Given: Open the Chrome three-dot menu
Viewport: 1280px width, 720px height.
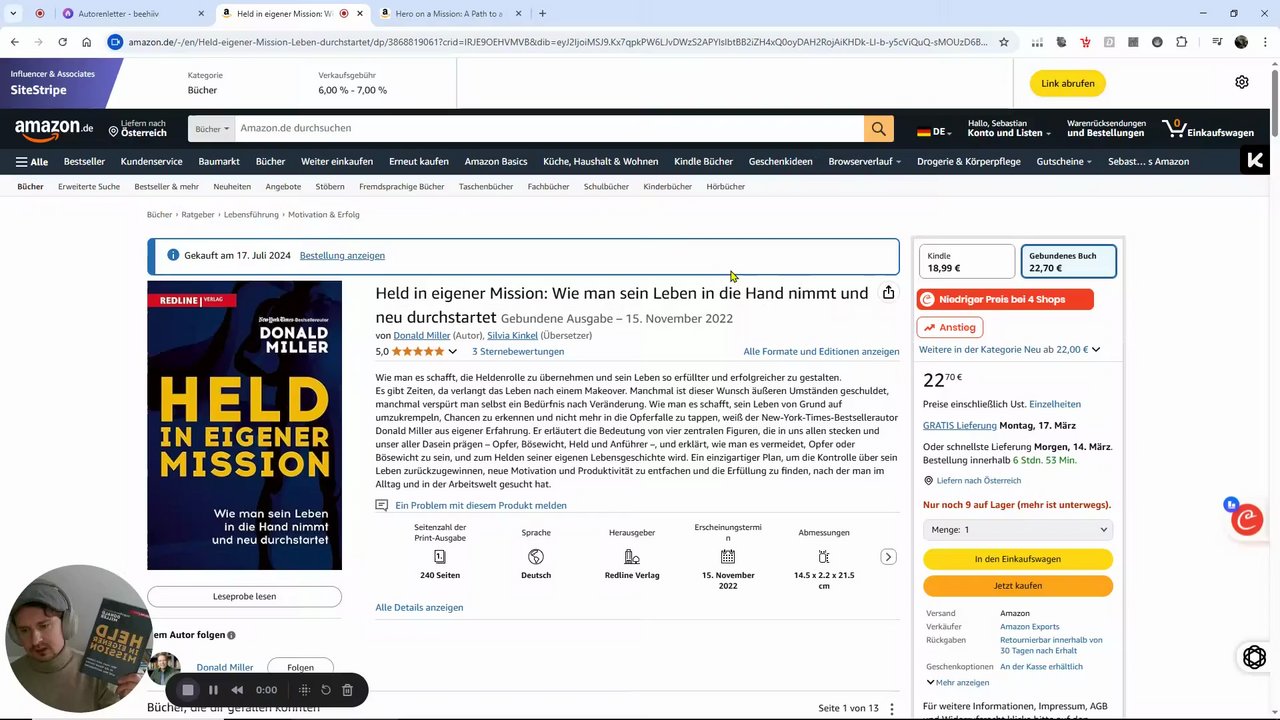Looking at the screenshot, I should pos(1264,42).
